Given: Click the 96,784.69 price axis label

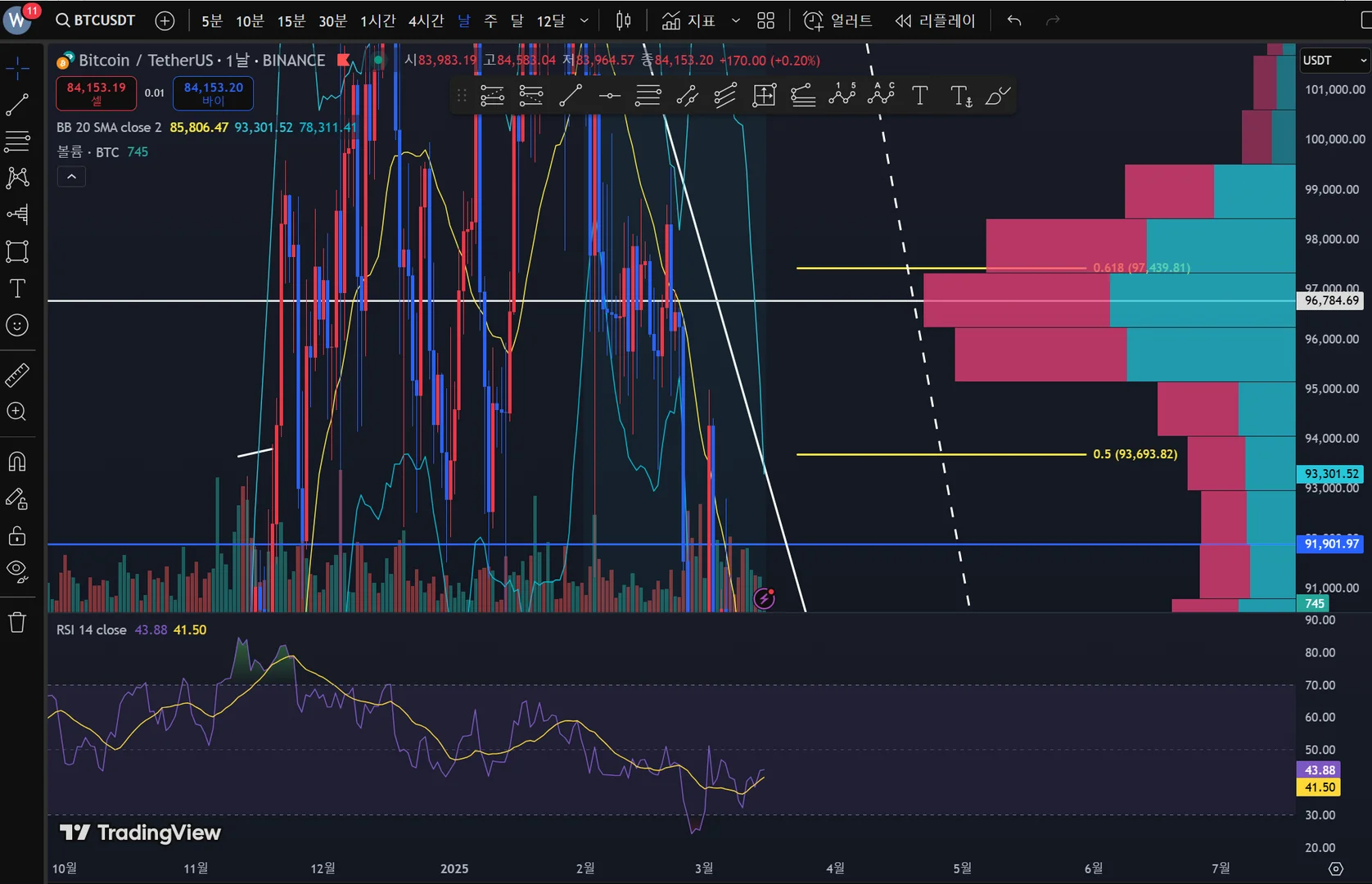Looking at the screenshot, I should 1331,300.
